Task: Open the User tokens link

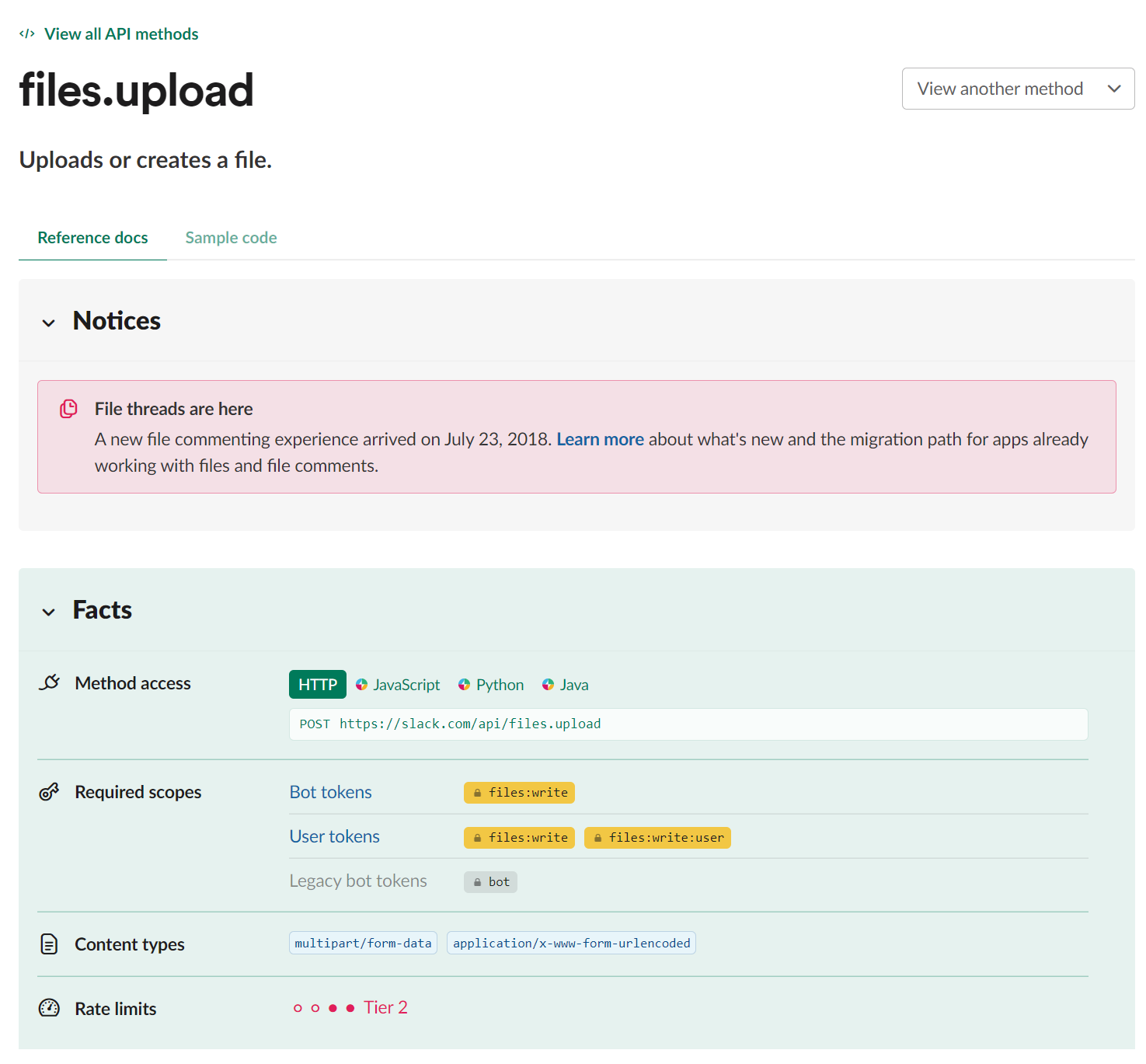Action: [335, 836]
